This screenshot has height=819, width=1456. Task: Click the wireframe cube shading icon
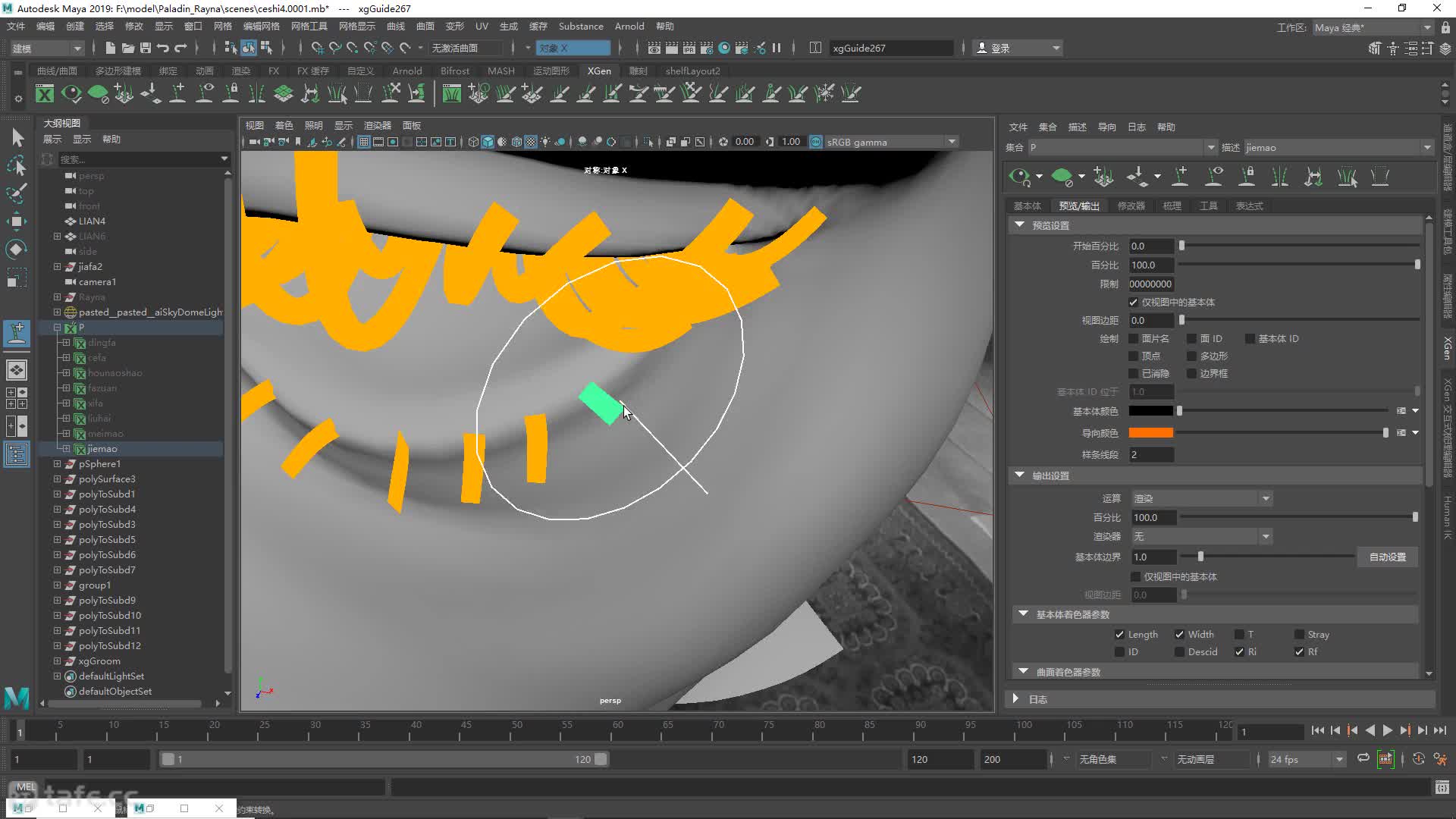tap(473, 142)
